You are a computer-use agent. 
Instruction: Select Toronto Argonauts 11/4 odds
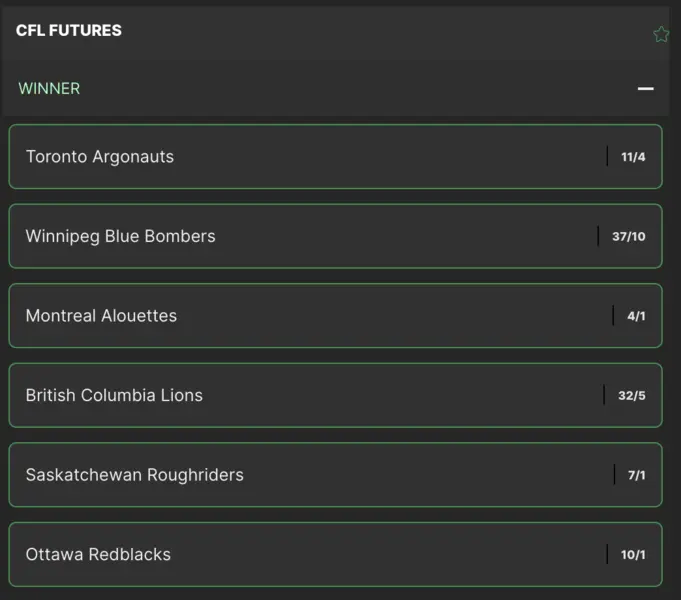point(633,157)
